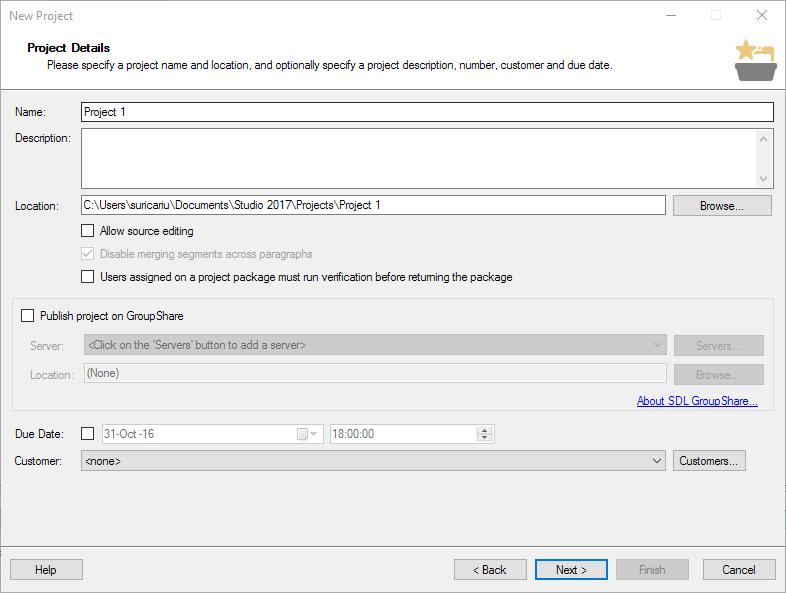Click the Servers button
Screen dimensions: 786x593
719,345
